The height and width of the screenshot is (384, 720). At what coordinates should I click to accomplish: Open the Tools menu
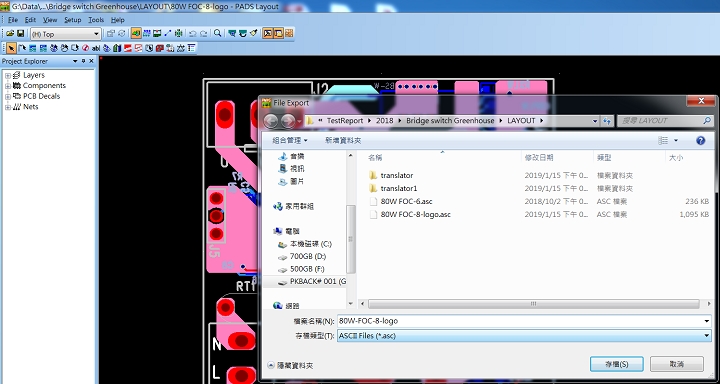pos(96,20)
